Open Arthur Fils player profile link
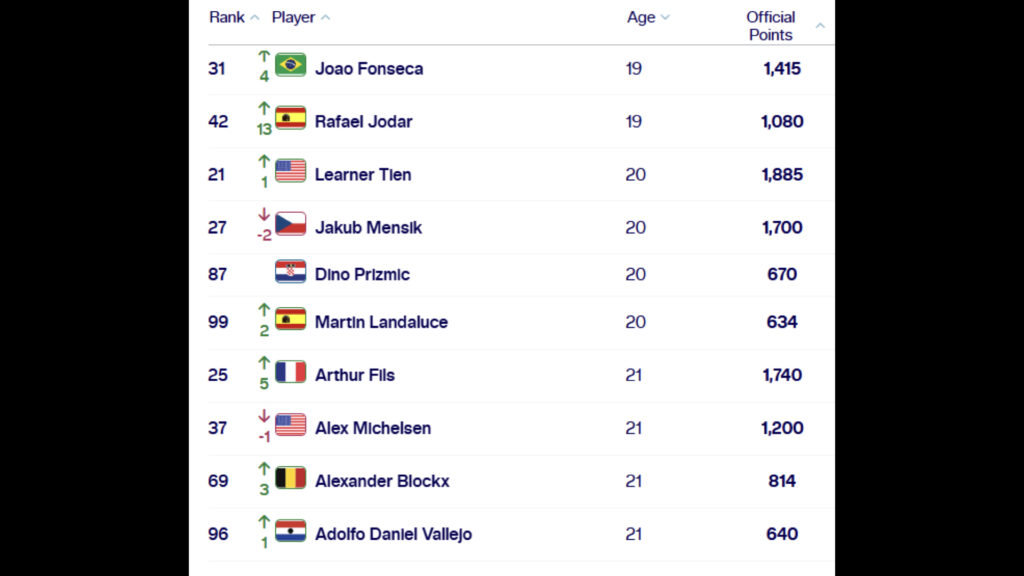 pos(354,375)
